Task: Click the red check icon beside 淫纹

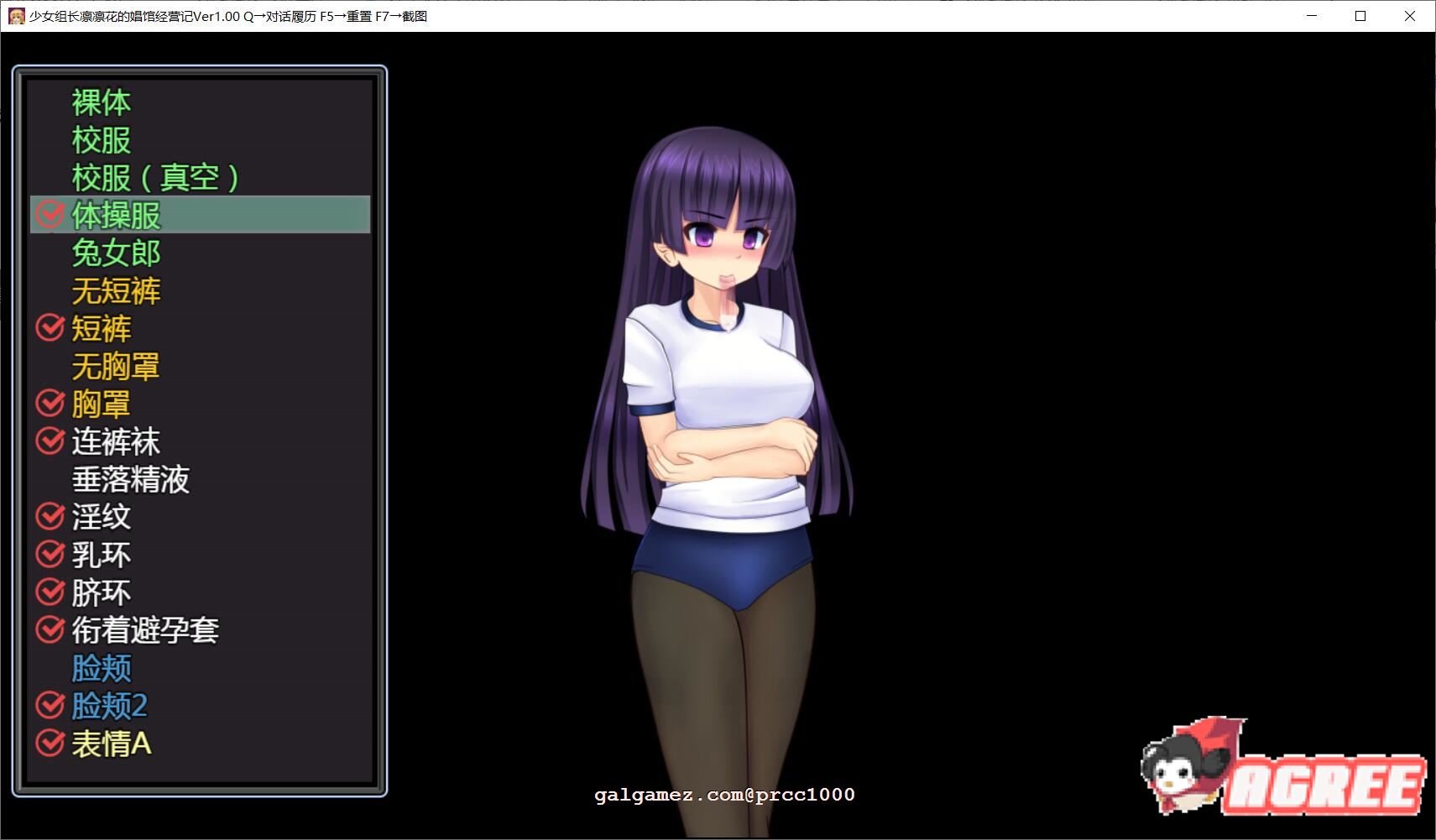Action: (x=50, y=517)
